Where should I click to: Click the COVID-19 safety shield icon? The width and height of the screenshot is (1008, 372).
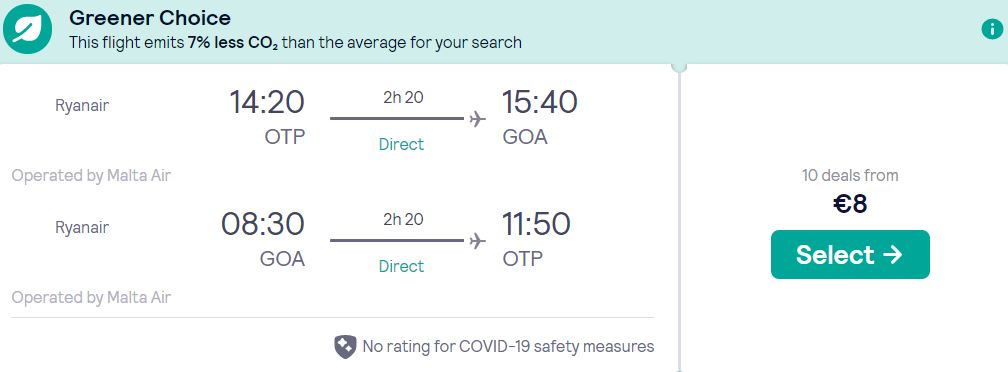click(345, 347)
